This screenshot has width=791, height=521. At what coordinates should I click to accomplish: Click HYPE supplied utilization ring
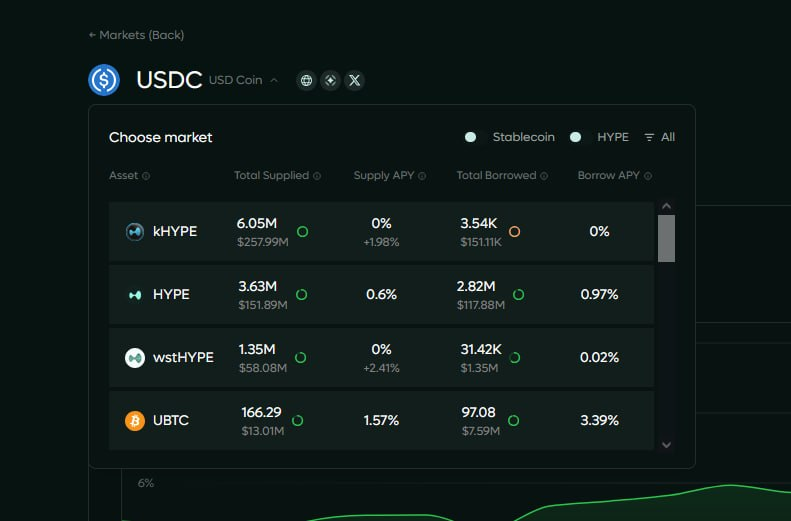pyautogui.click(x=302, y=295)
